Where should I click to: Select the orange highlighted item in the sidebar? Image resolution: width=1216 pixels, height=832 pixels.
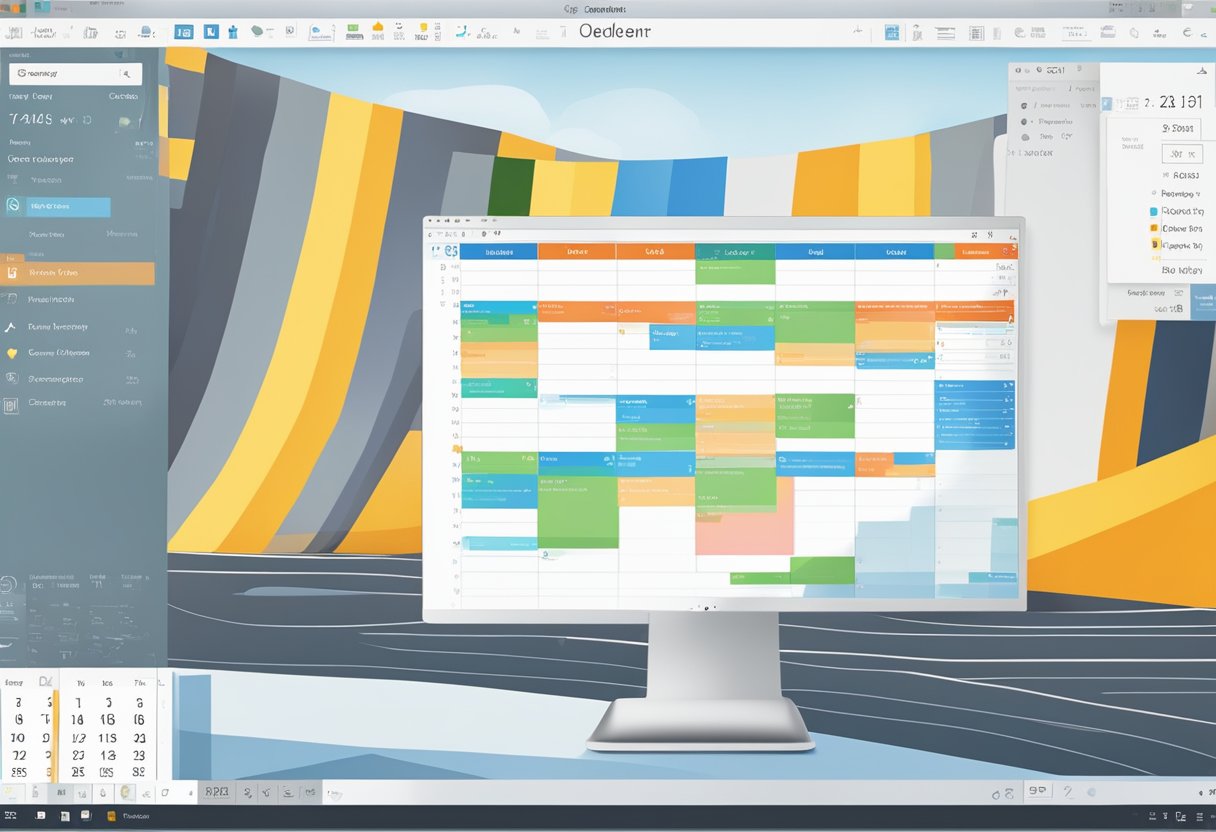tap(78, 273)
